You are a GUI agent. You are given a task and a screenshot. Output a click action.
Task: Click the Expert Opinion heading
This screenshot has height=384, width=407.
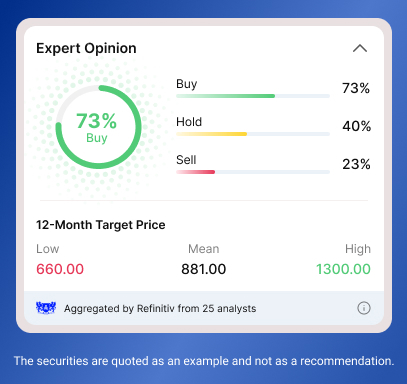tap(86, 49)
